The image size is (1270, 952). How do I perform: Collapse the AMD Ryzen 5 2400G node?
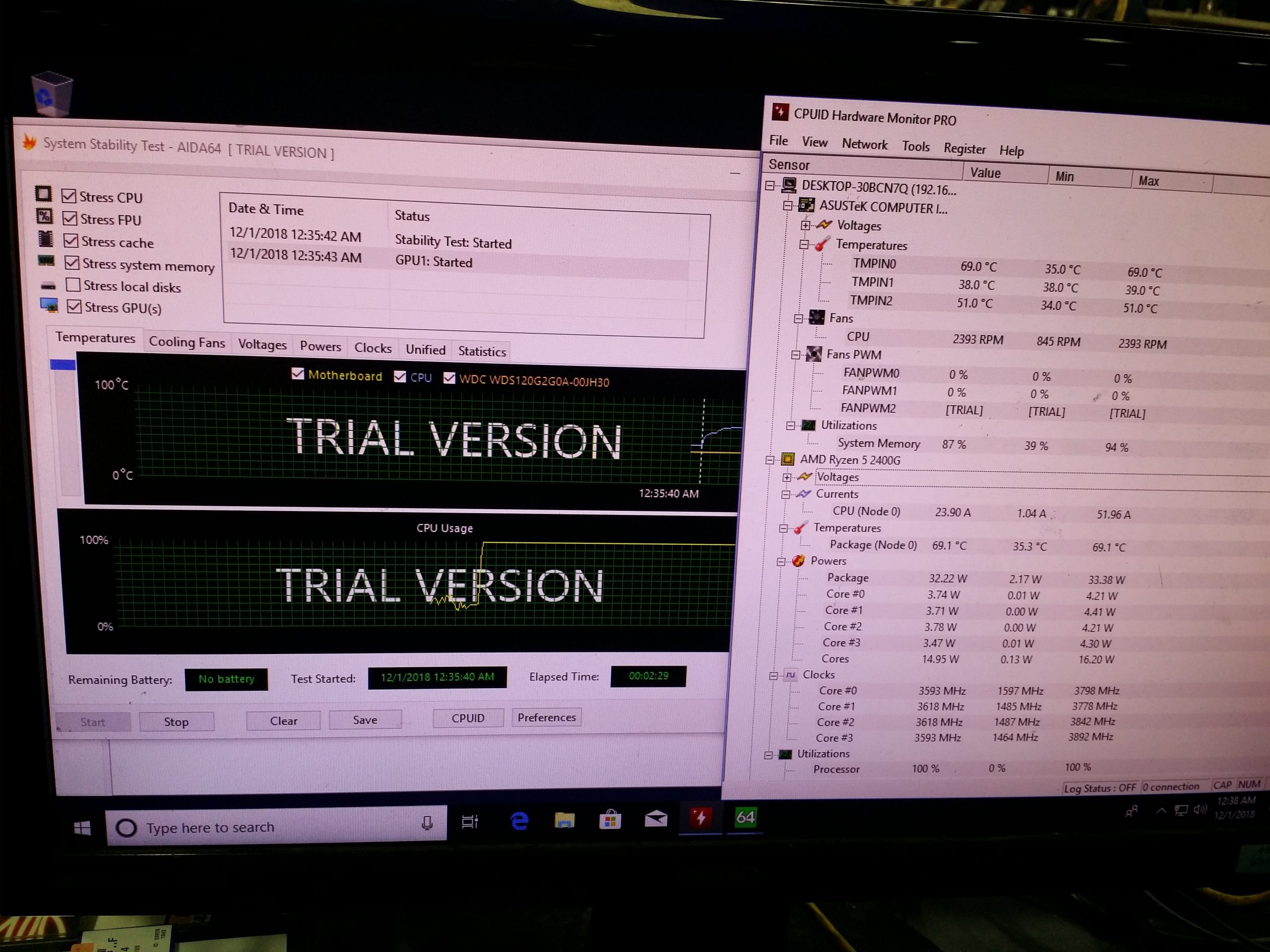click(x=770, y=460)
